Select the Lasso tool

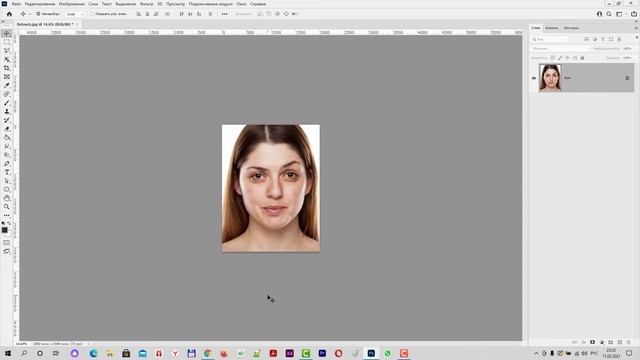click(7, 51)
